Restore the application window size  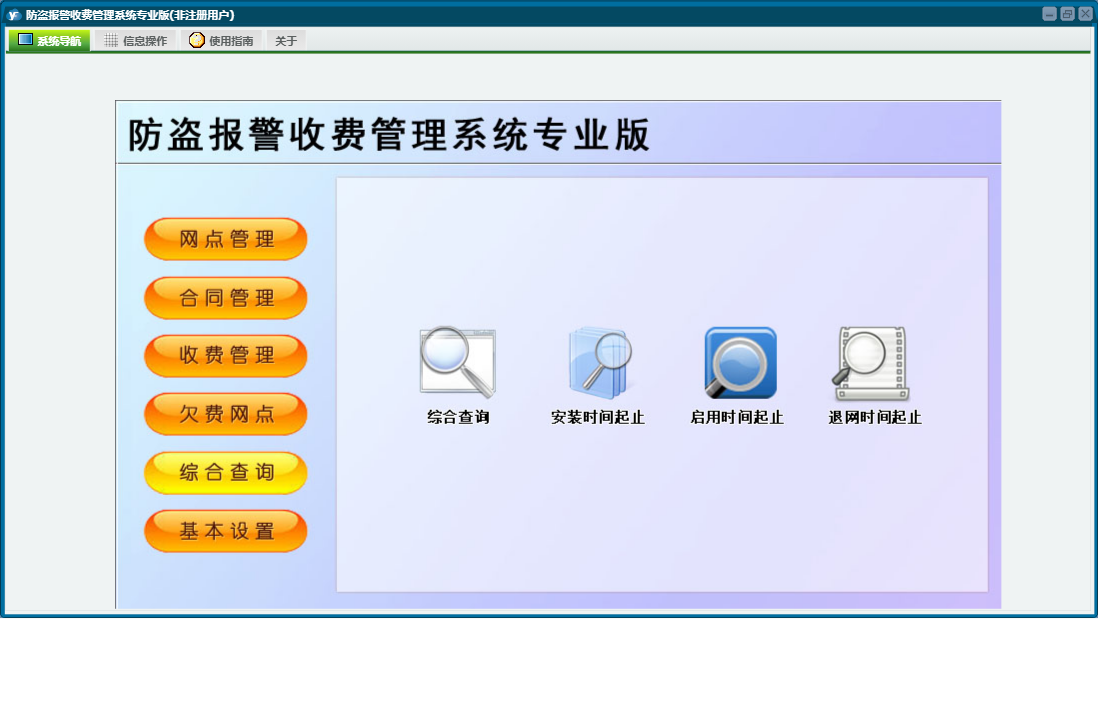point(1067,14)
